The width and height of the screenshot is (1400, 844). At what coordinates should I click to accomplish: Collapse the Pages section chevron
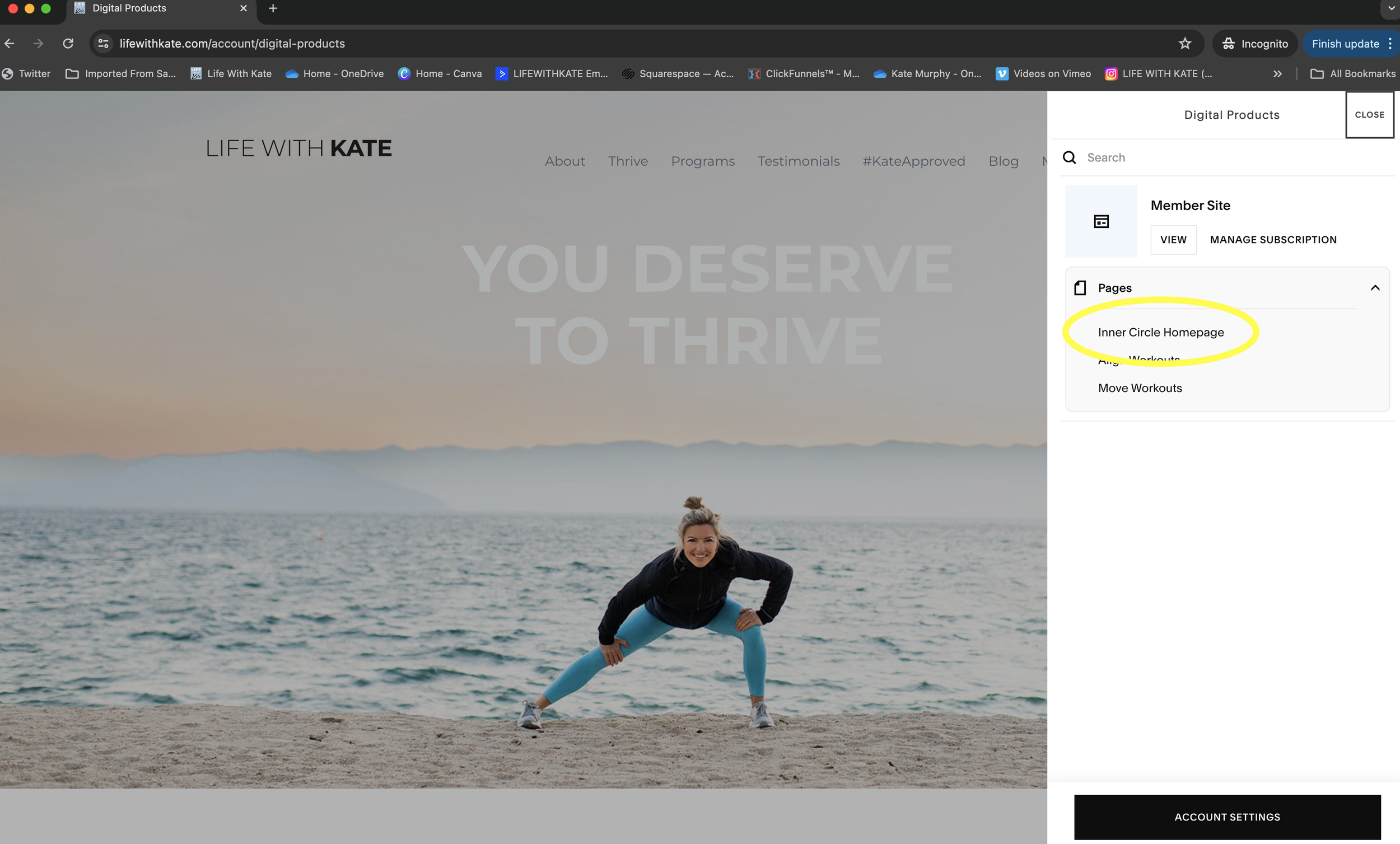1374,287
